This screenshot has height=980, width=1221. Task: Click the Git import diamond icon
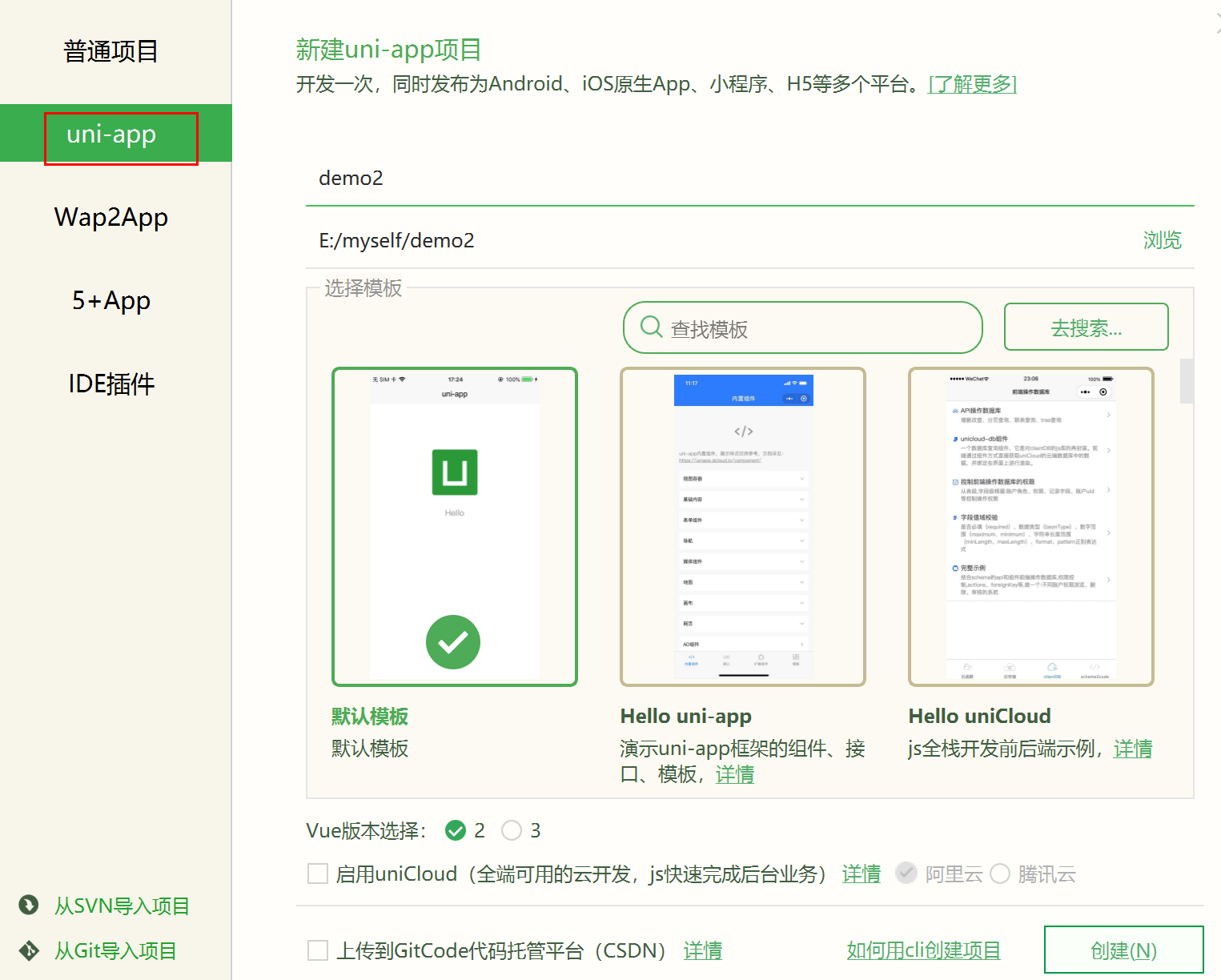29,950
